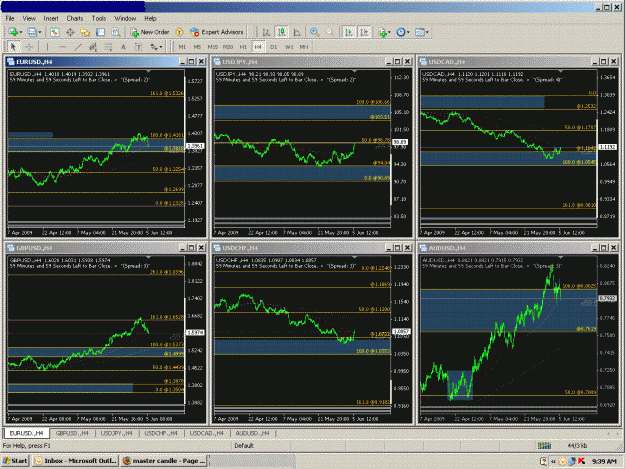
Task: Click the 9:39 AM system clock
Action: (604, 461)
